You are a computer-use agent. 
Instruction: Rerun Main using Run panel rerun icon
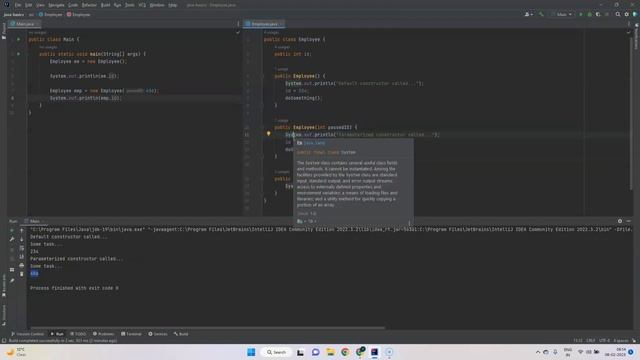(x=12, y=231)
